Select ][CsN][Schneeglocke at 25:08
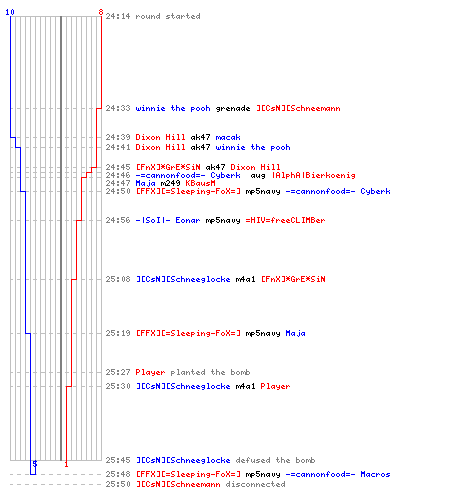 pos(183,279)
